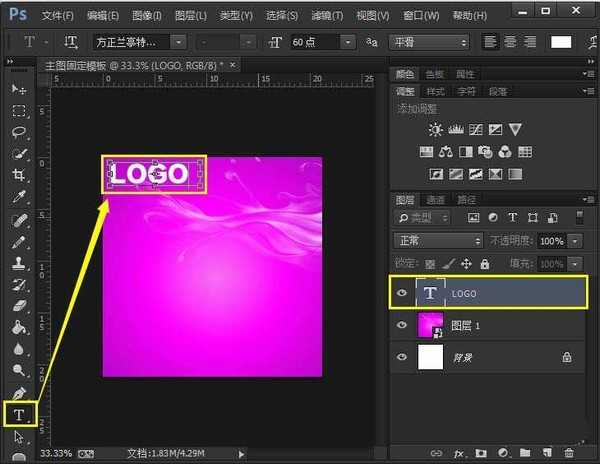
Task: Add a Brightness/Contrast adjustment
Action: (435, 130)
